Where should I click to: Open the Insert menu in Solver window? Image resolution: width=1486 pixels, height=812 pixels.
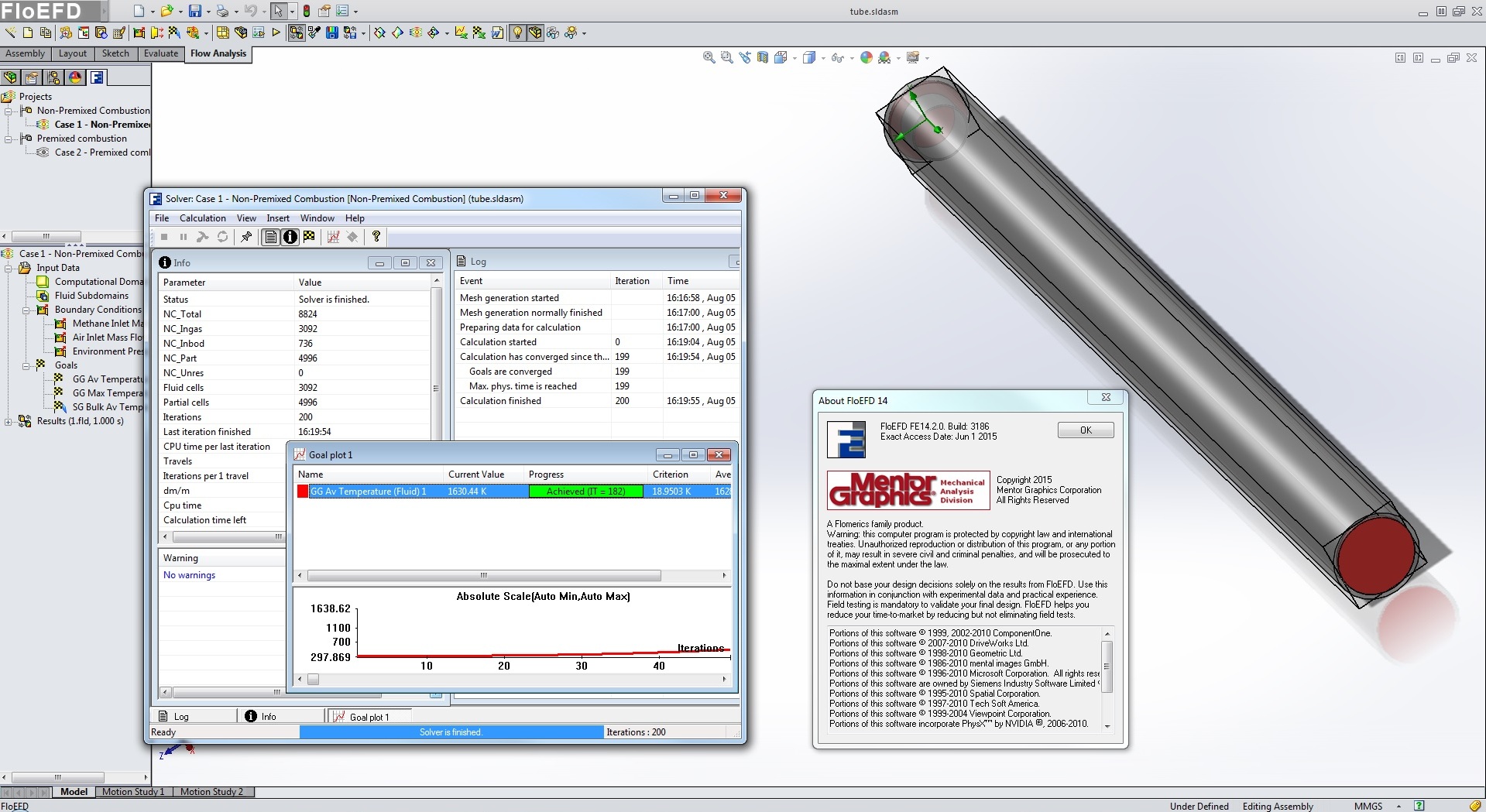pyautogui.click(x=278, y=218)
